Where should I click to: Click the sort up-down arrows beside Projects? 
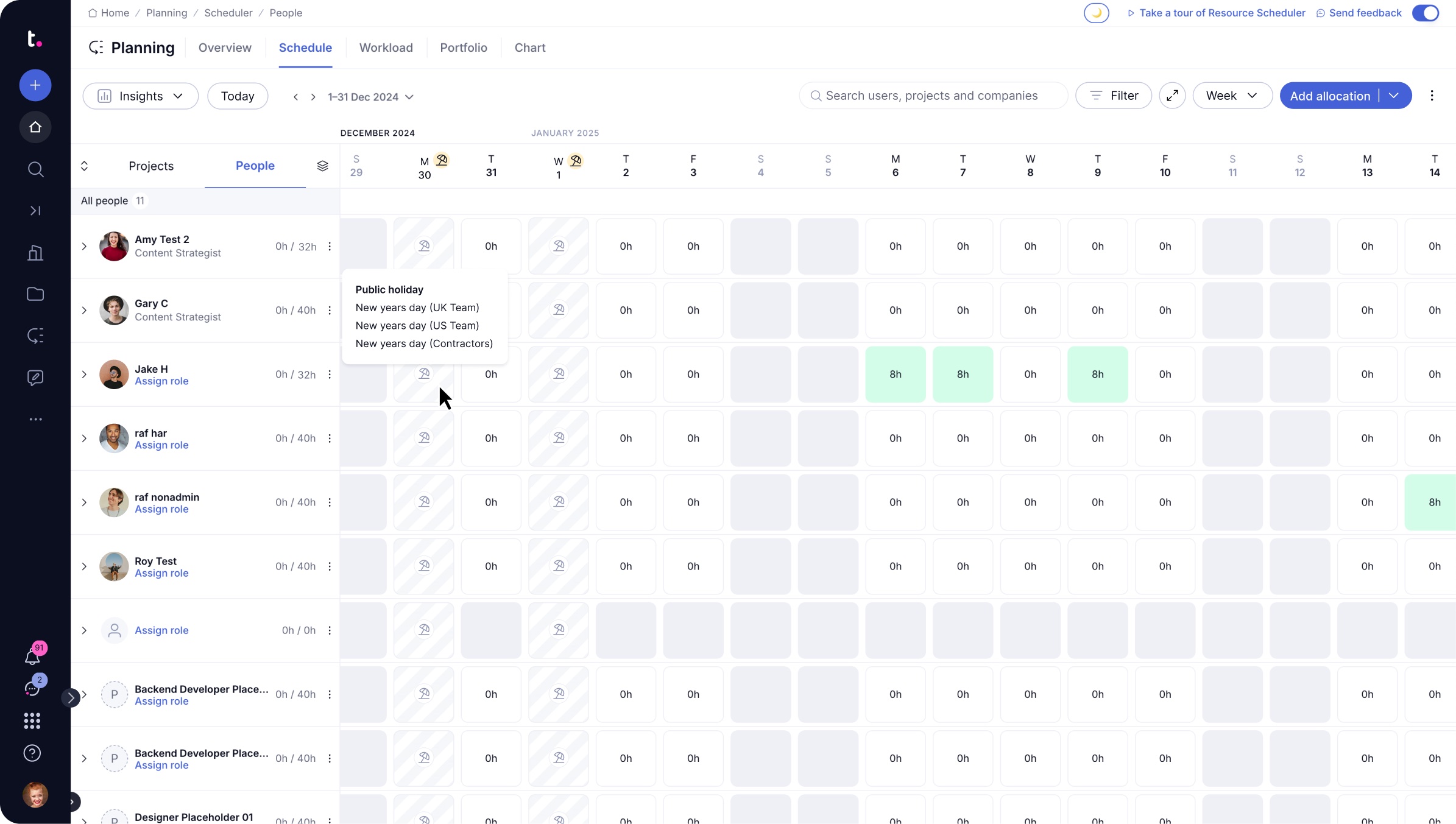click(84, 166)
